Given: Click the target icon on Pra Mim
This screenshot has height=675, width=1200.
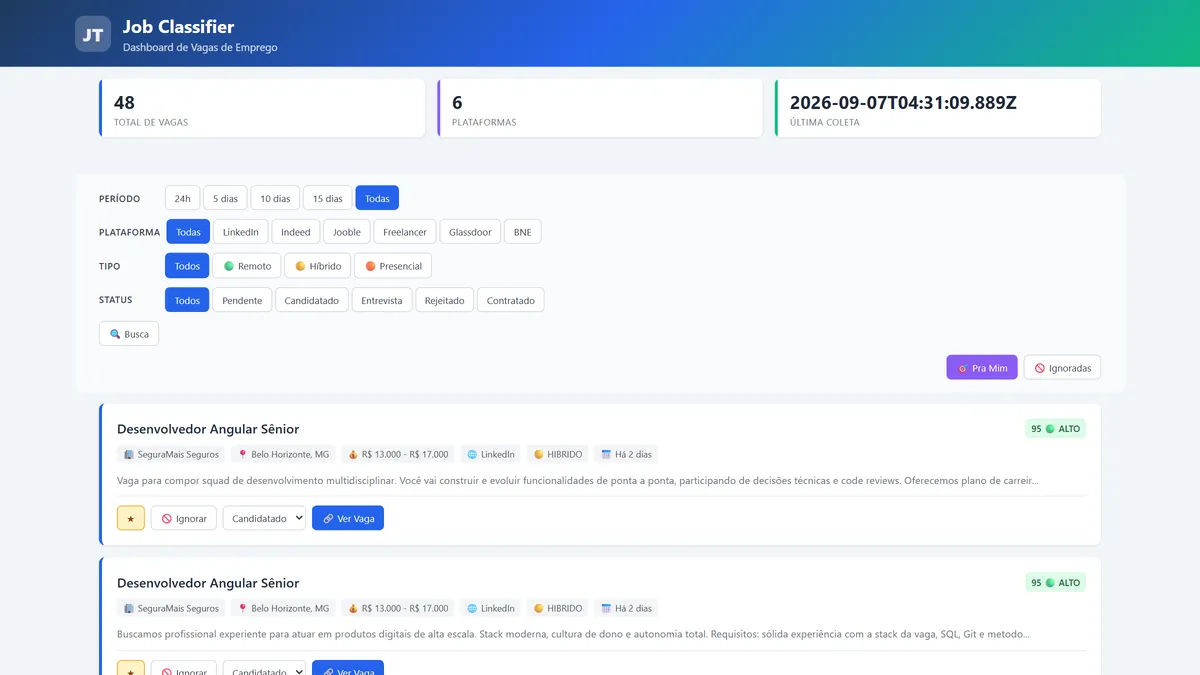Looking at the screenshot, I should [x=963, y=368].
